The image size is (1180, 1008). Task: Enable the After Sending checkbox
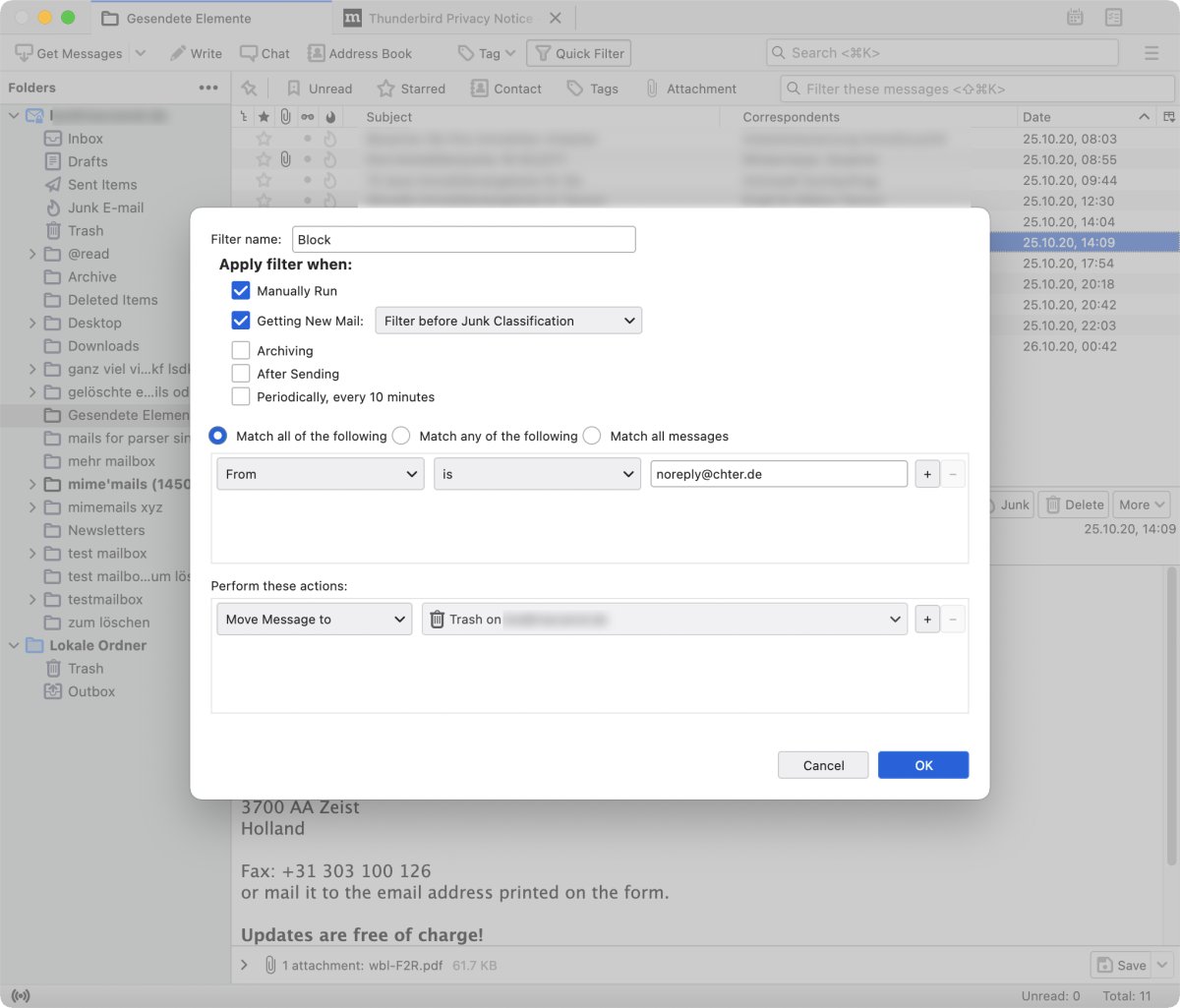point(241,374)
